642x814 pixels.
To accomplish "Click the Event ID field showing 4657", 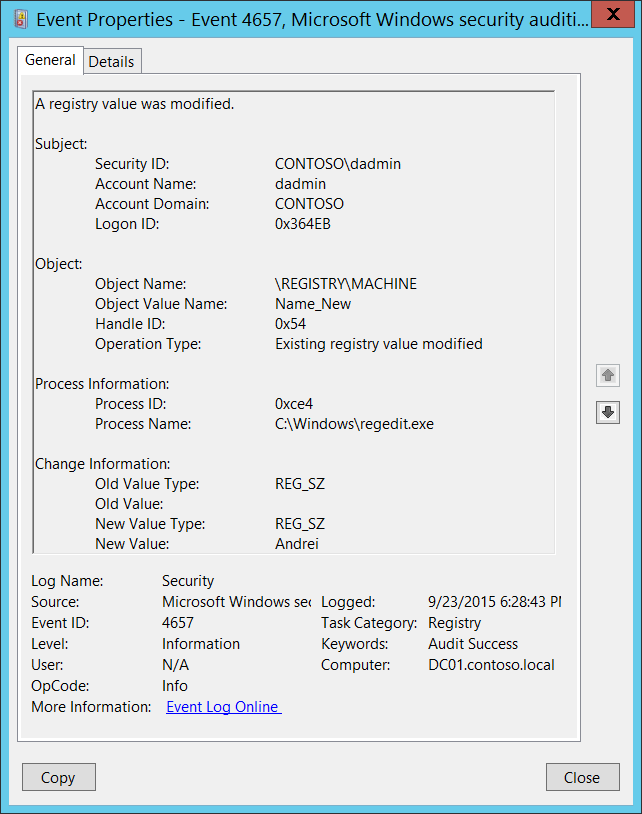I will coord(178,622).
